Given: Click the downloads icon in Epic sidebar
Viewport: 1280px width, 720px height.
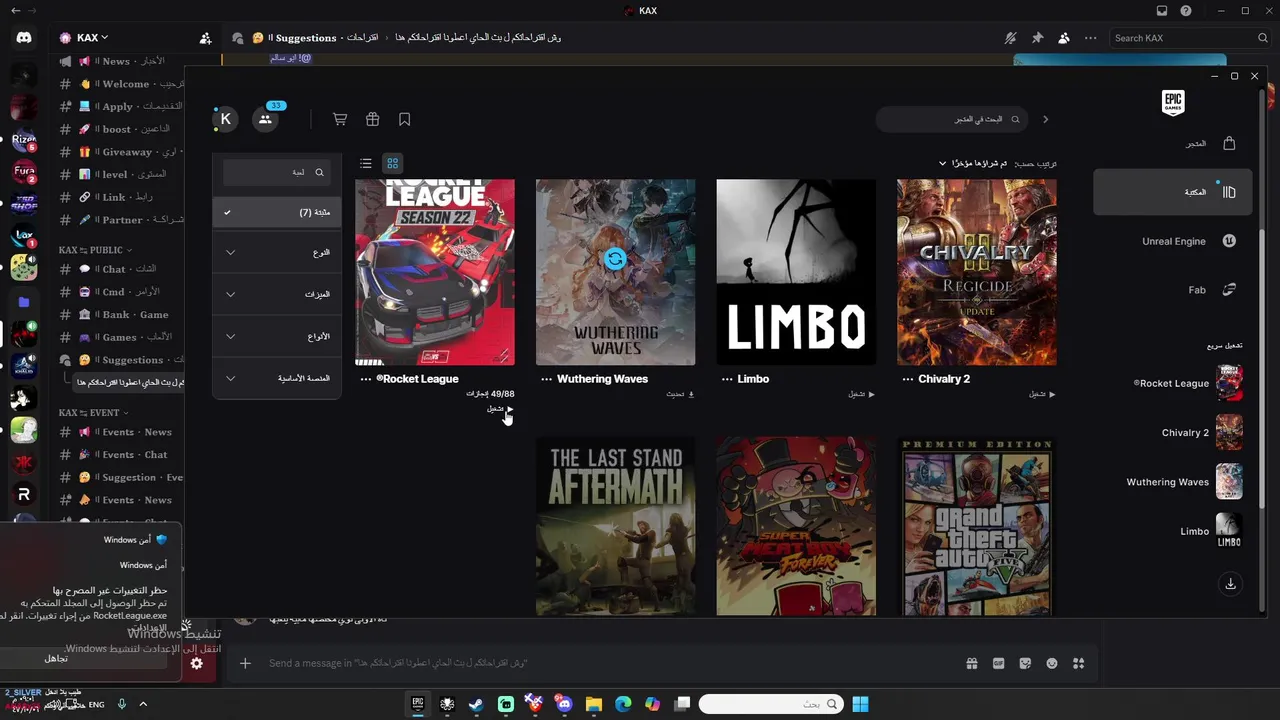Looking at the screenshot, I should pyautogui.click(x=1231, y=584).
